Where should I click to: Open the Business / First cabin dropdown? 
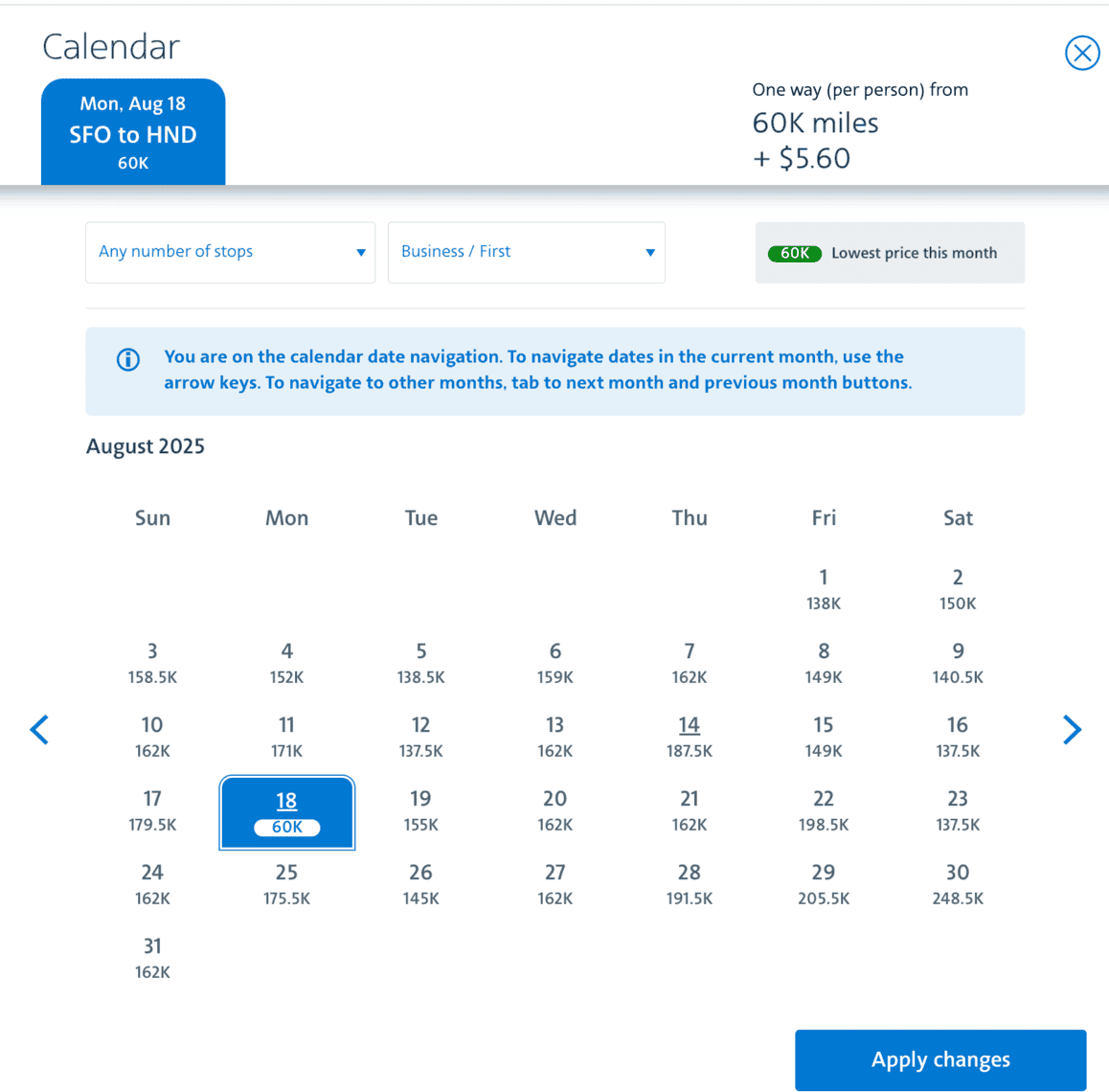[527, 252]
